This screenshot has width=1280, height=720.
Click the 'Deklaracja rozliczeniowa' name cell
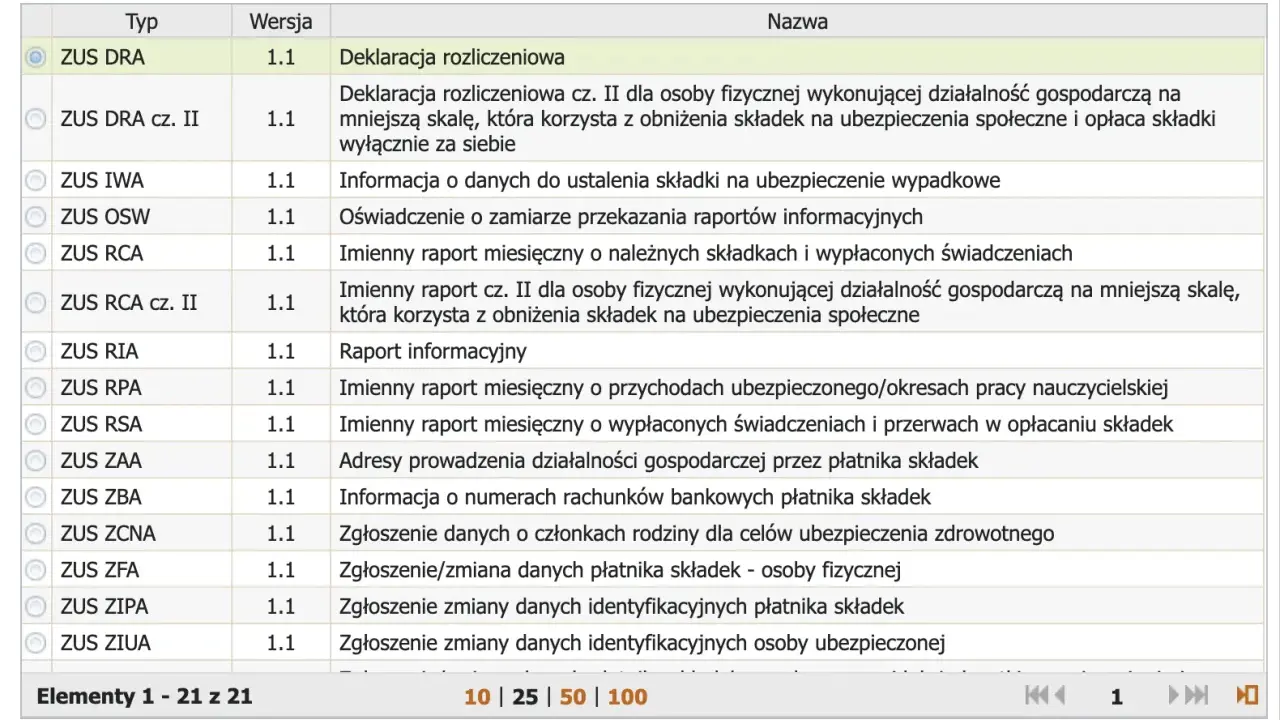point(797,58)
